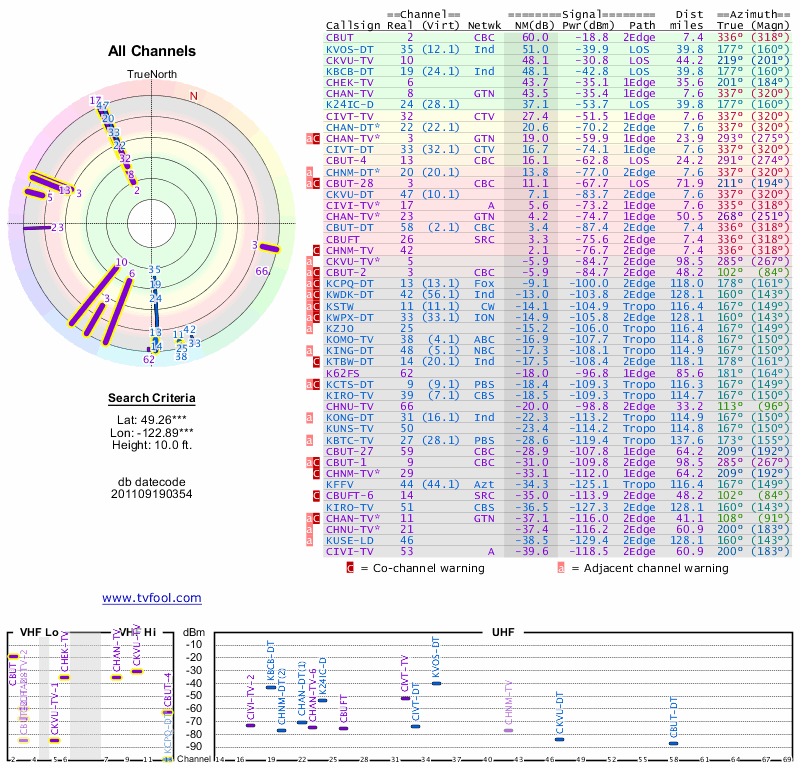
Task: Select the K62FS callsign in the table
Action: coord(343,374)
